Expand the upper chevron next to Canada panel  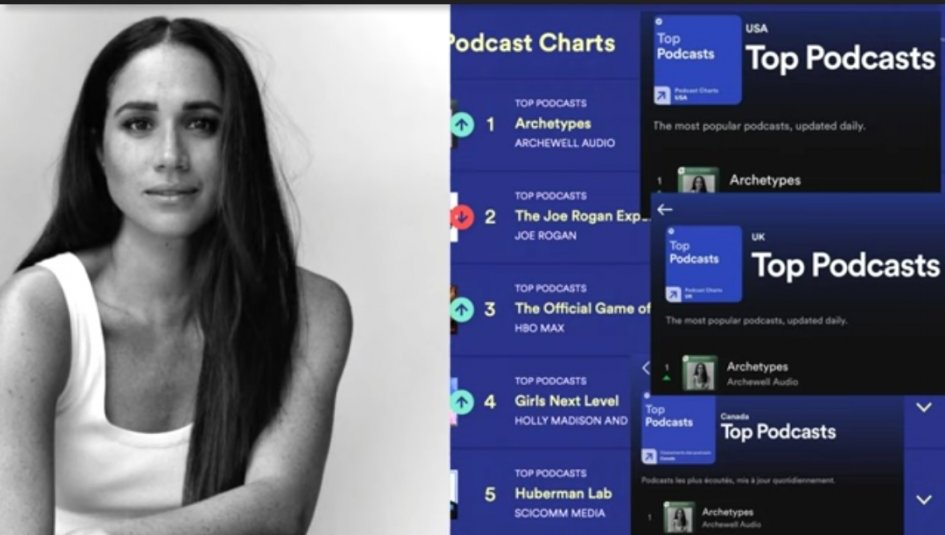tap(924, 408)
